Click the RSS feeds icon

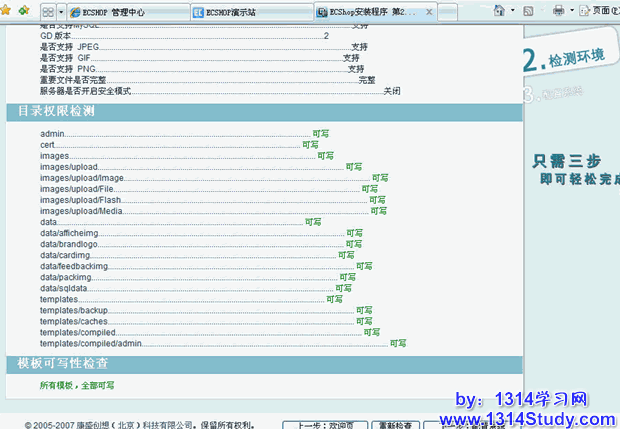[x=530, y=11]
